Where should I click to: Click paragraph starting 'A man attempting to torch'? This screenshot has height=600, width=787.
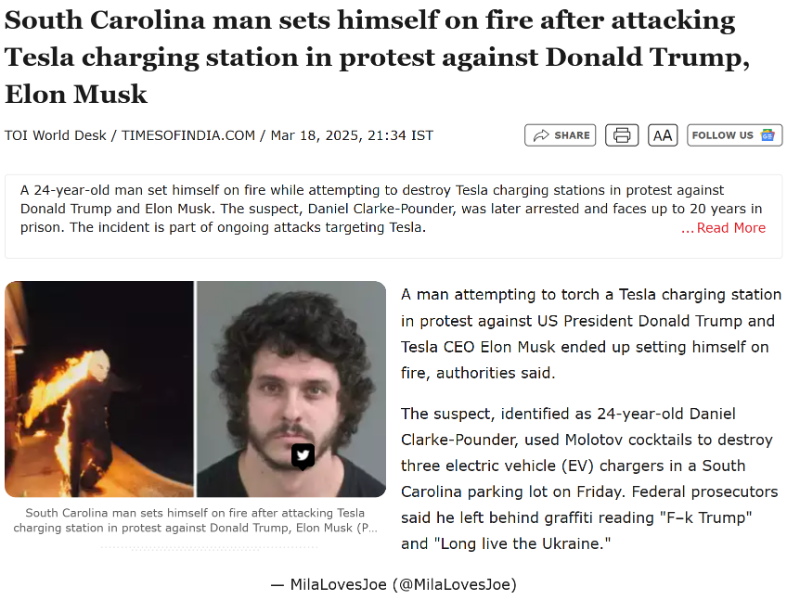pos(591,333)
